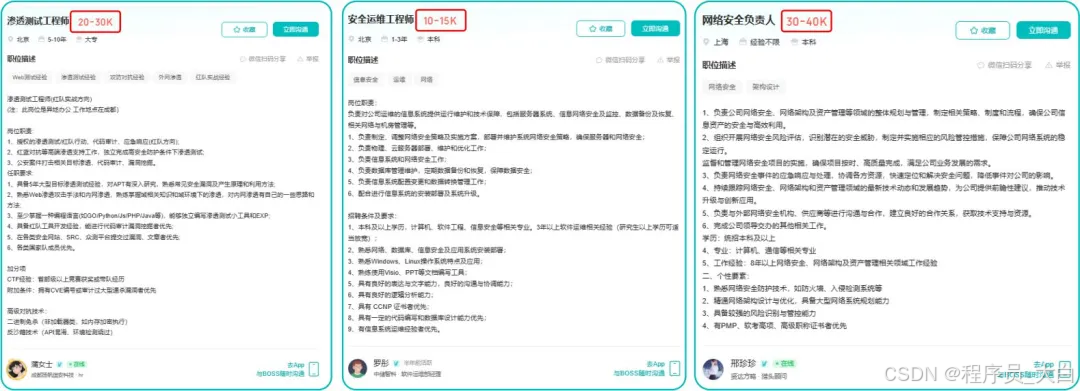The image size is (1080, 391).
Task: Click 立即沟通 on 渗透测试工程师 card
Action: tap(295, 30)
